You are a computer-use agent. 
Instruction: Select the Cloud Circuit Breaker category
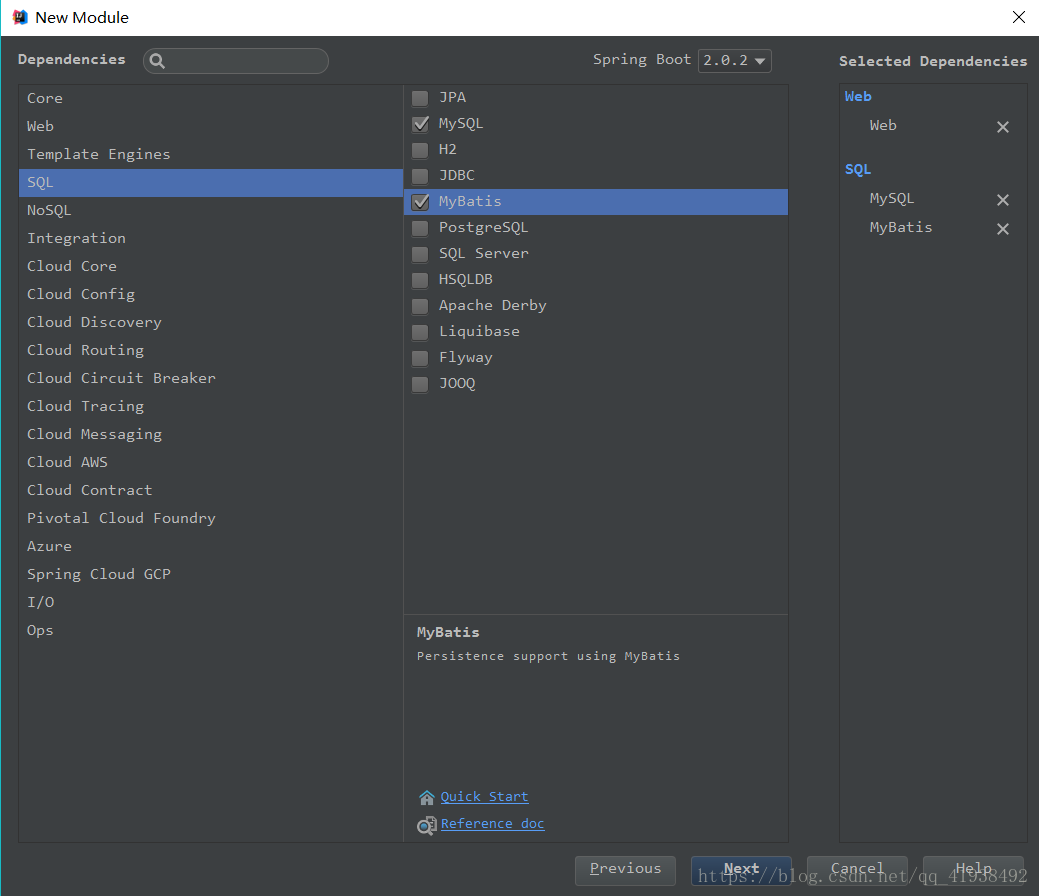(211, 378)
